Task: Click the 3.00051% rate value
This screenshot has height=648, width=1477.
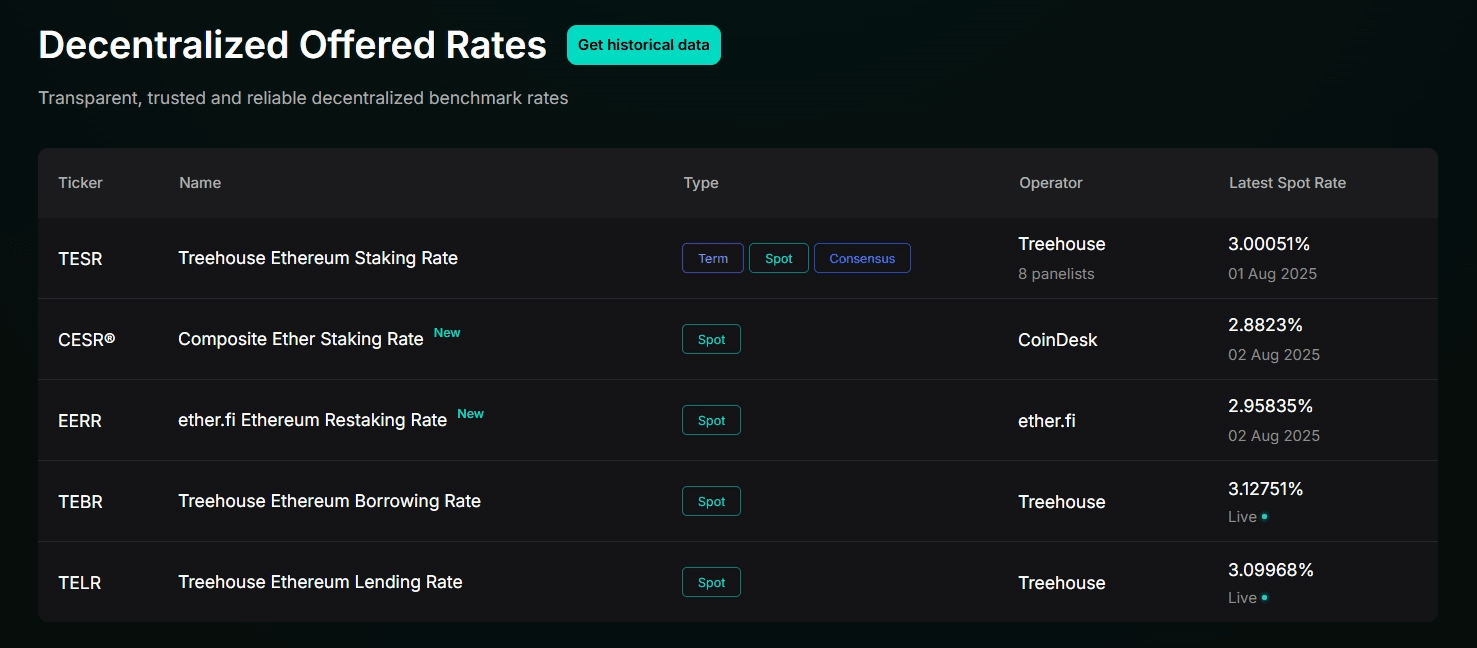Action: pos(1269,244)
